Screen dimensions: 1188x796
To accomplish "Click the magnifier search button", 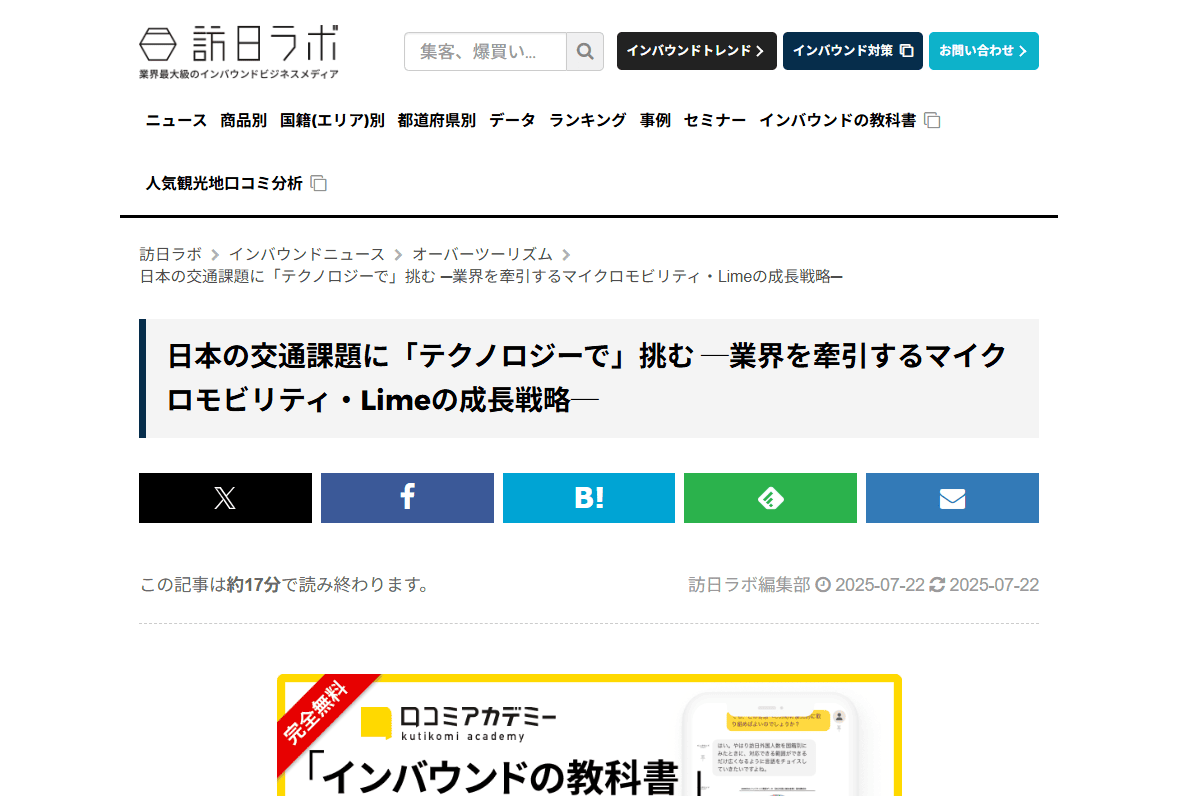I will [x=585, y=52].
